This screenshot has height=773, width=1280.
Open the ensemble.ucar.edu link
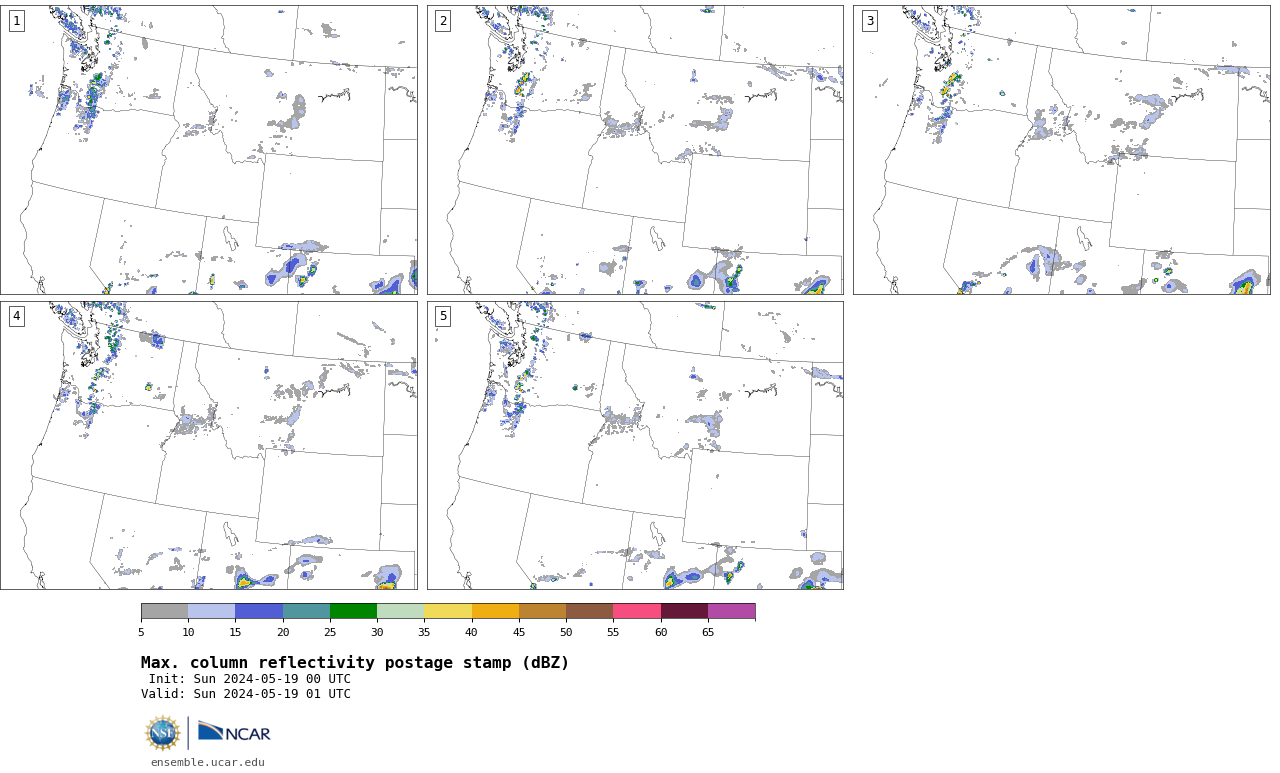coord(208,762)
